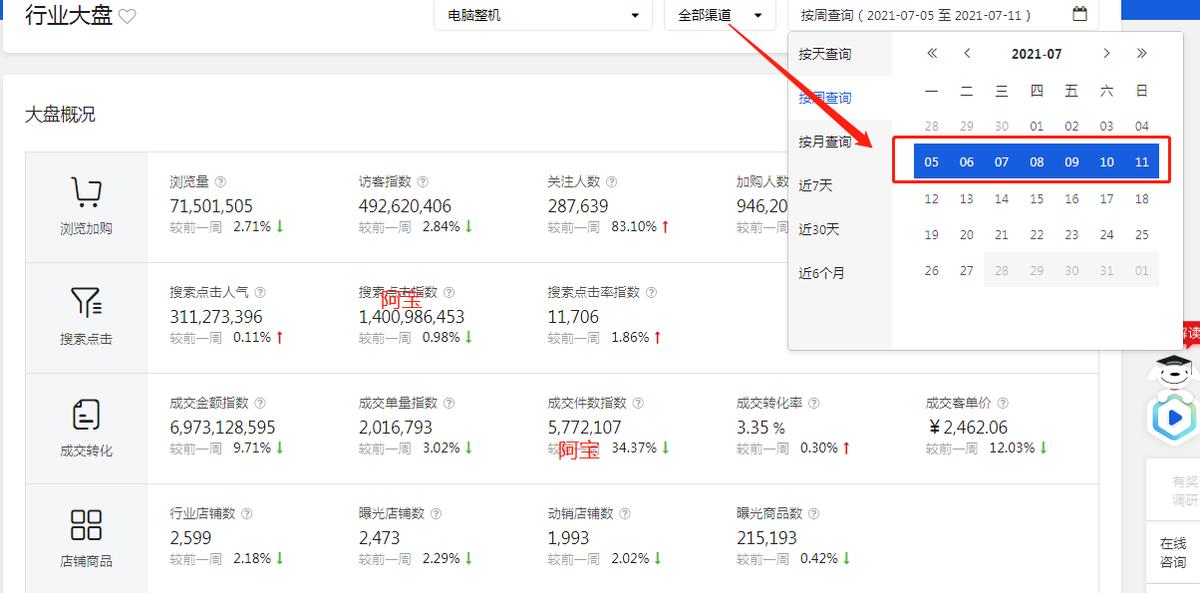This screenshot has width=1200, height=593.
Task: Select July 15 in the calendar
Action: (x=1036, y=198)
